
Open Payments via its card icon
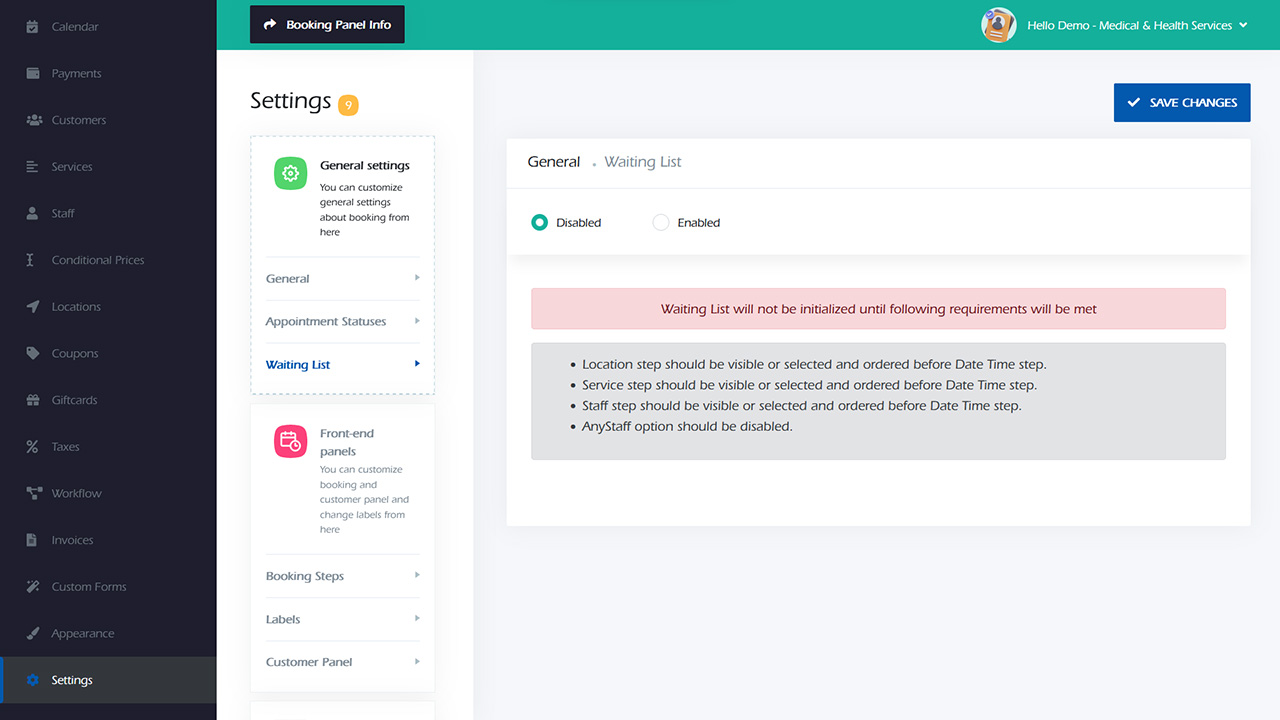pyautogui.click(x=32, y=73)
